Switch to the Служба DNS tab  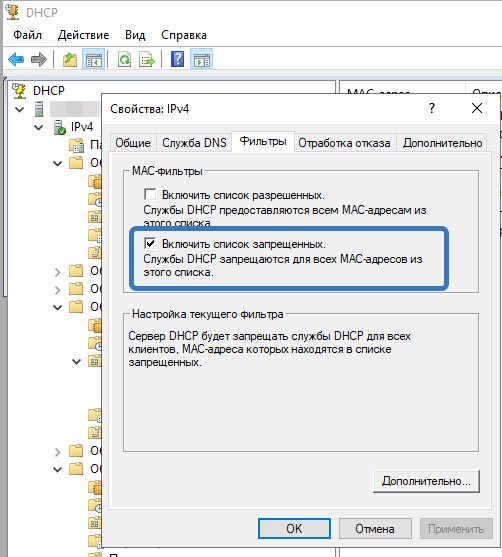tap(194, 143)
